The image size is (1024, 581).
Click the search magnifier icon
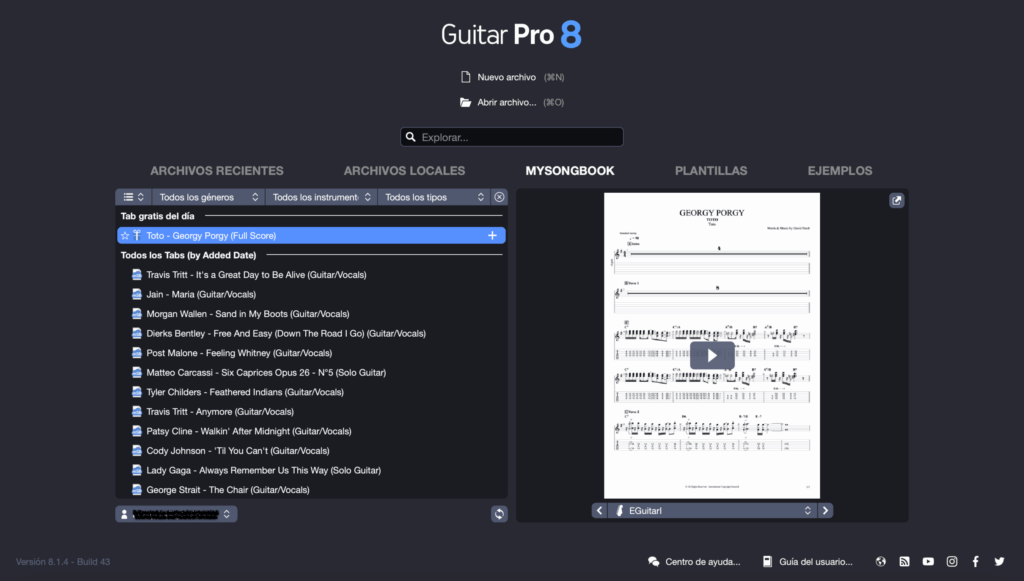click(x=411, y=137)
